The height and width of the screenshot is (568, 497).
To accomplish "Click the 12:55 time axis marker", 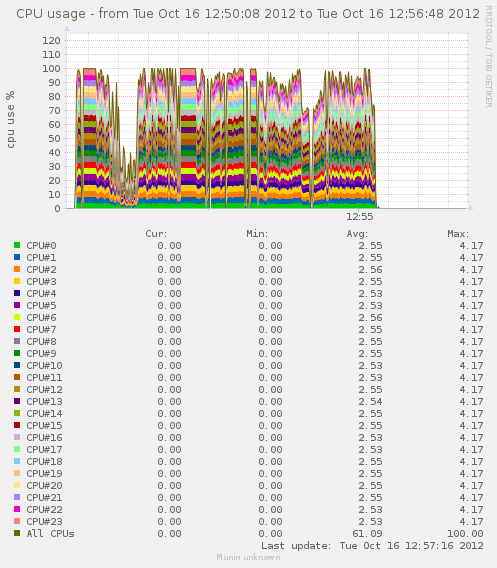I will click(359, 217).
